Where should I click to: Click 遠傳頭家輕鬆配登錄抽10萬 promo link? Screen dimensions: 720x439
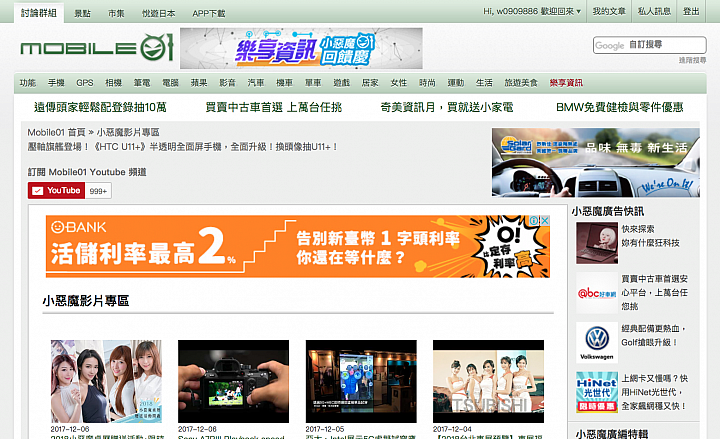pyautogui.click(x=100, y=107)
